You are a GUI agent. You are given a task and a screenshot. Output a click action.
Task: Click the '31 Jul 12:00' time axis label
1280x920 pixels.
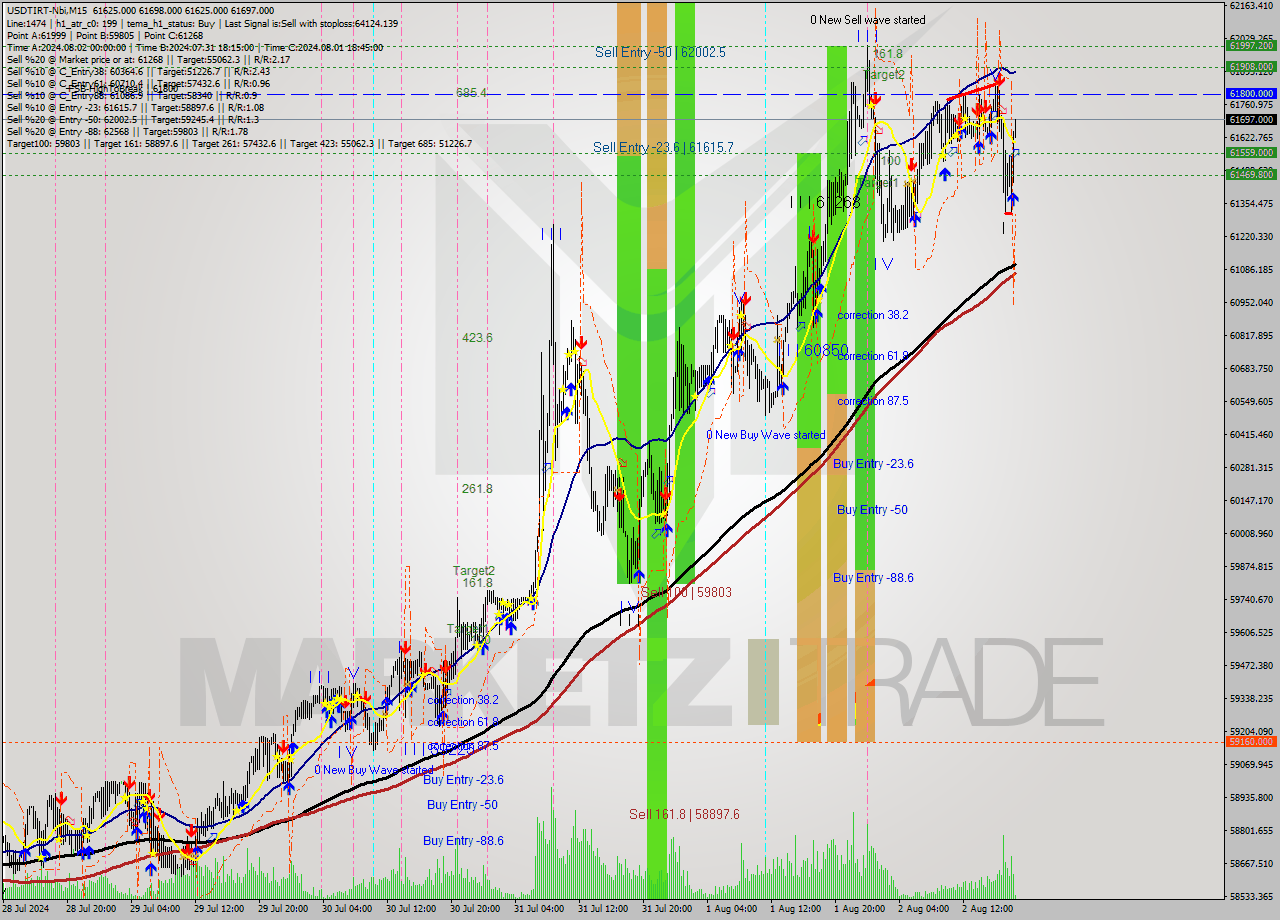click(602, 909)
